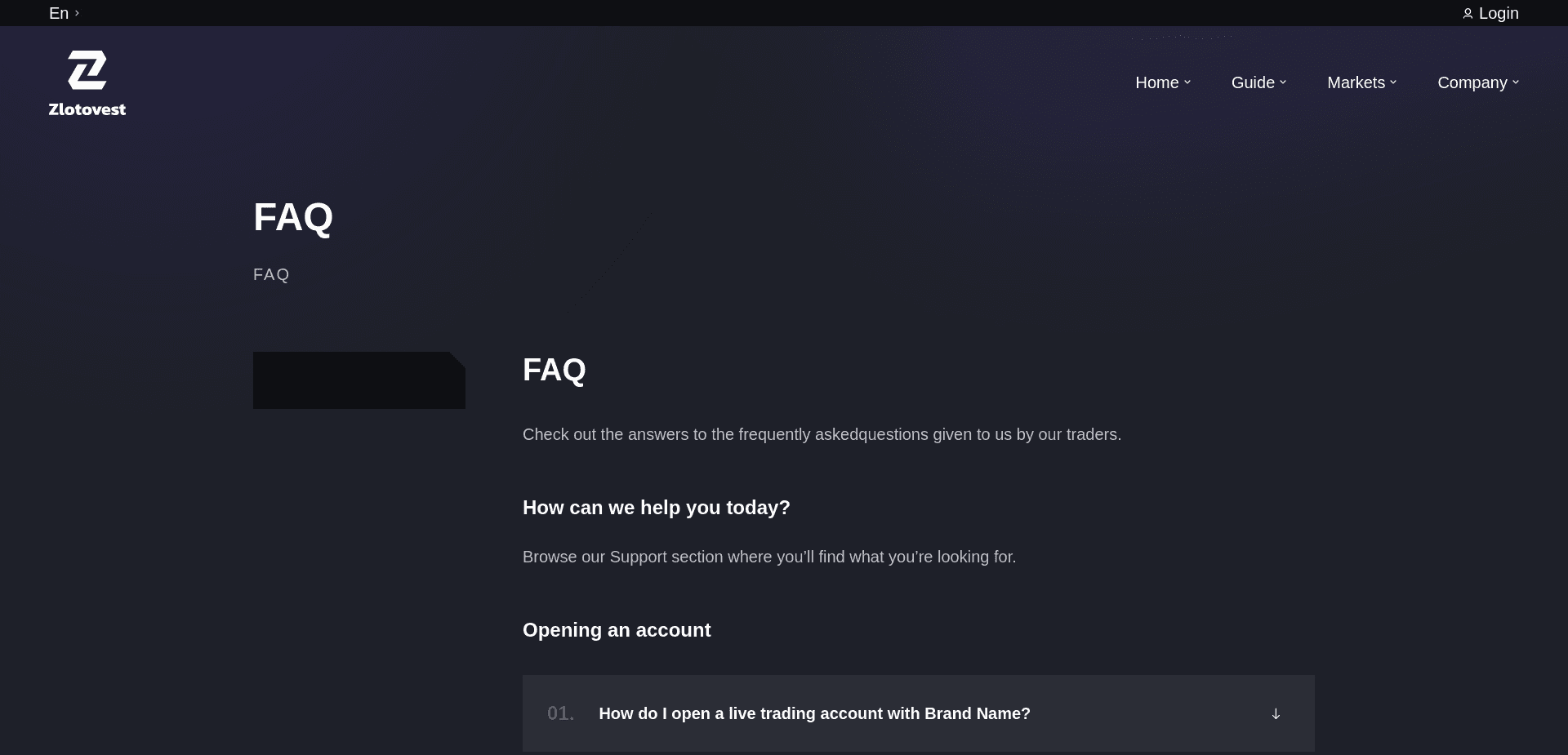Open the Guide navigation menu

pyautogui.click(x=1253, y=82)
